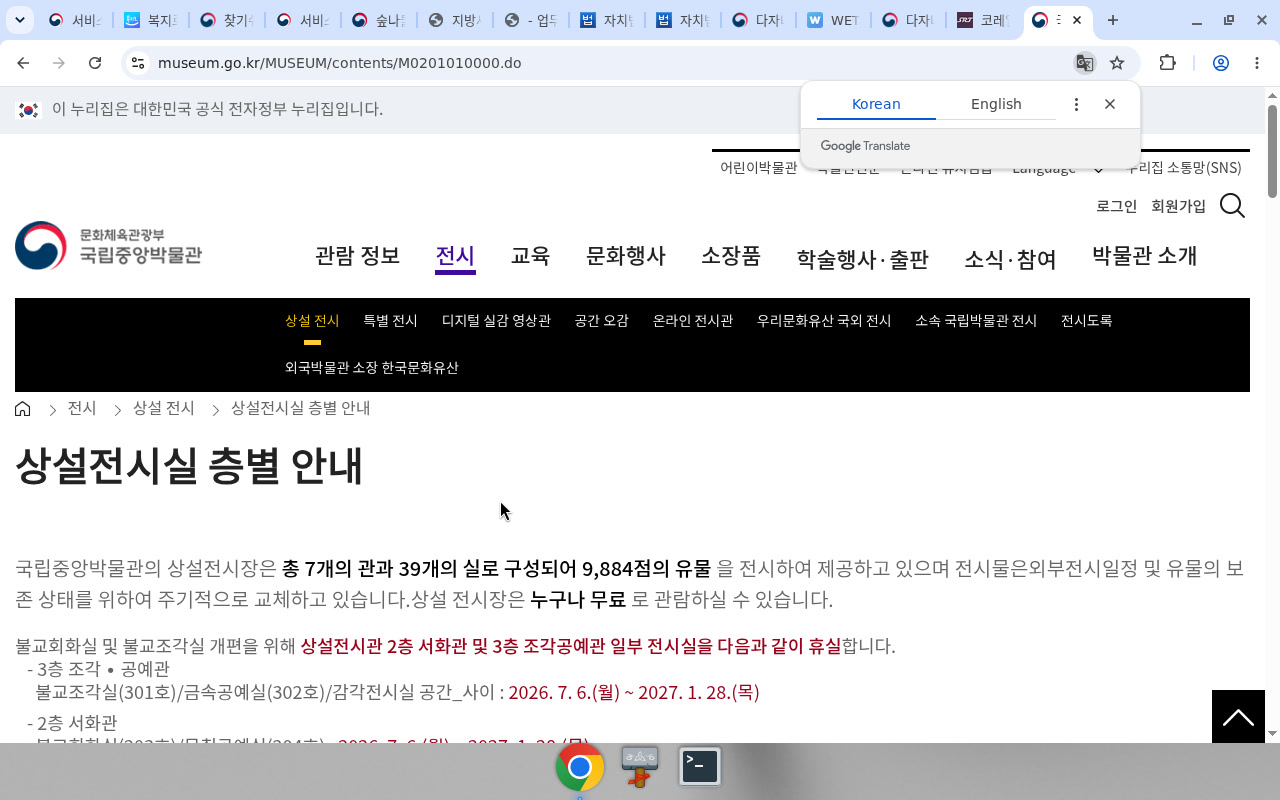Click the Korean flag icon in government banner
Image resolution: width=1280 pixels, height=800 pixels.
(28, 109)
